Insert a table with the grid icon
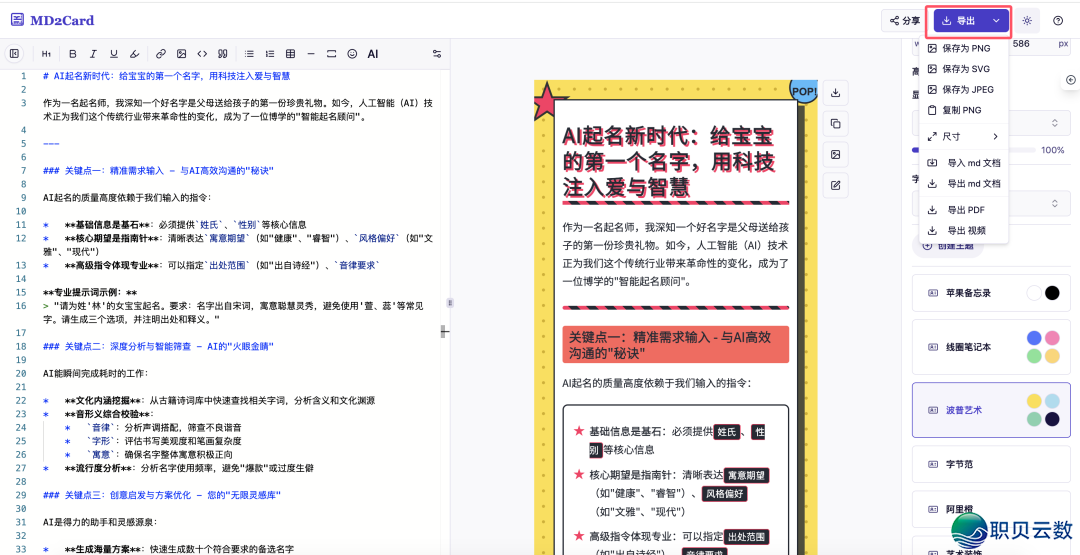 pyautogui.click(x=291, y=54)
